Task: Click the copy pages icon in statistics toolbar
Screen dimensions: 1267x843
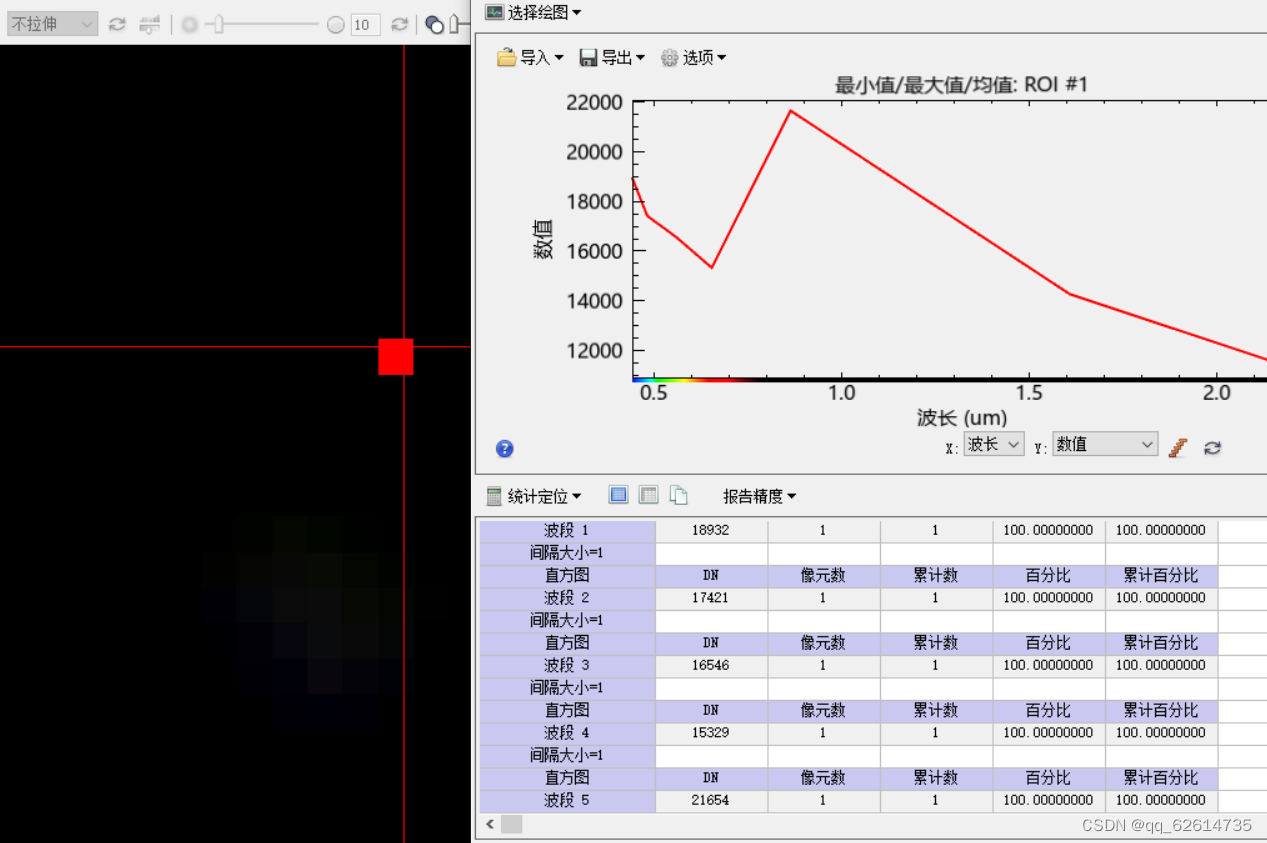Action: [678, 495]
